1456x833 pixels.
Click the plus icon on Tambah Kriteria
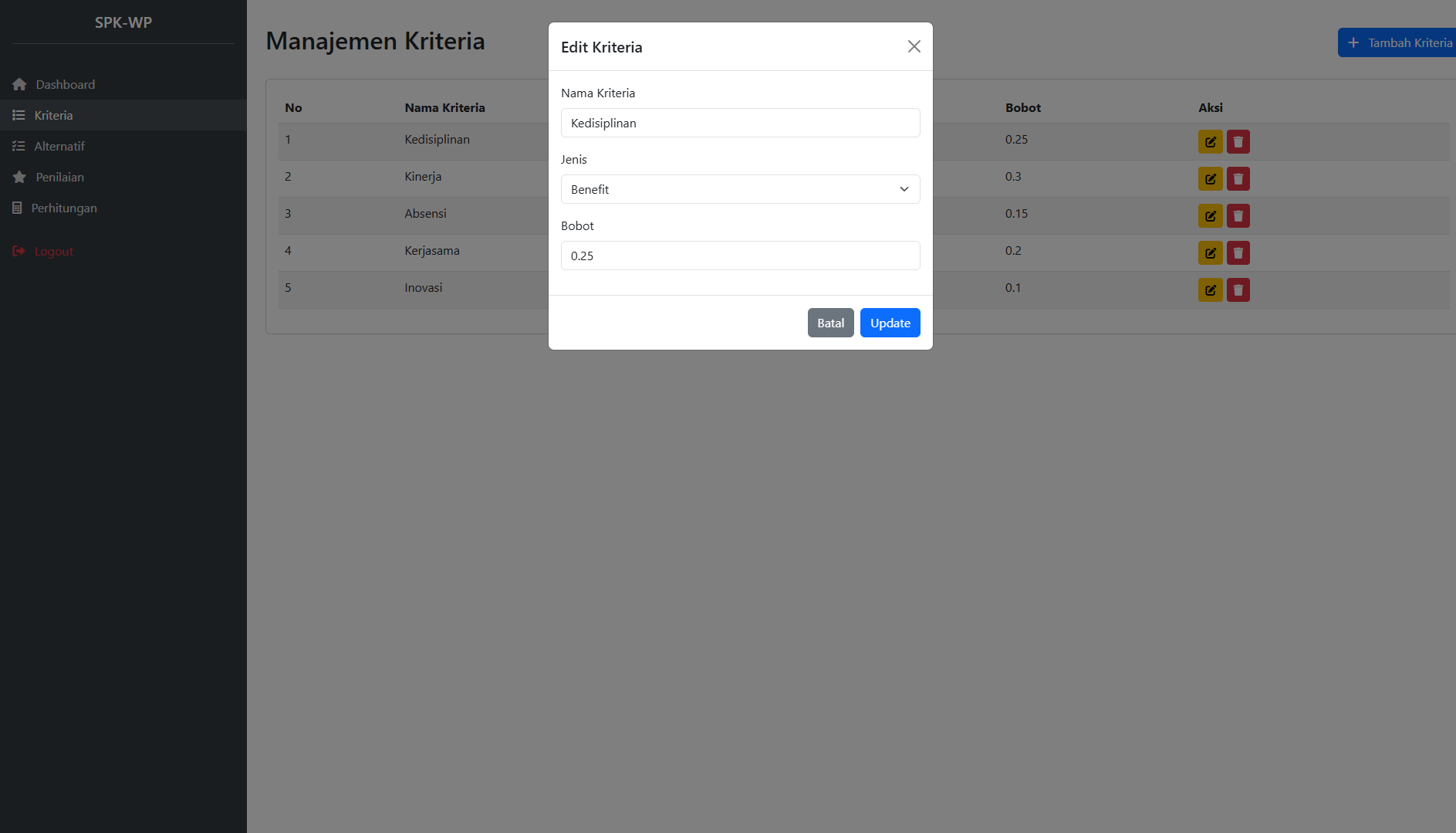click(1353, 42)
